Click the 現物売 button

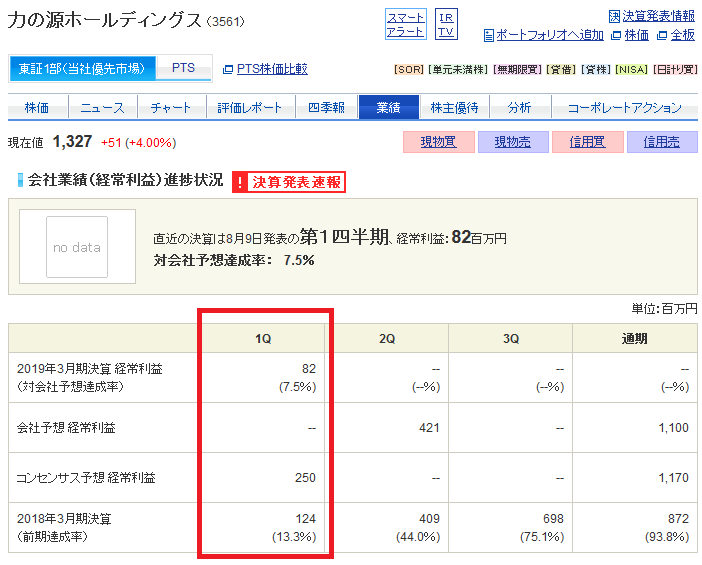(512, 142)
